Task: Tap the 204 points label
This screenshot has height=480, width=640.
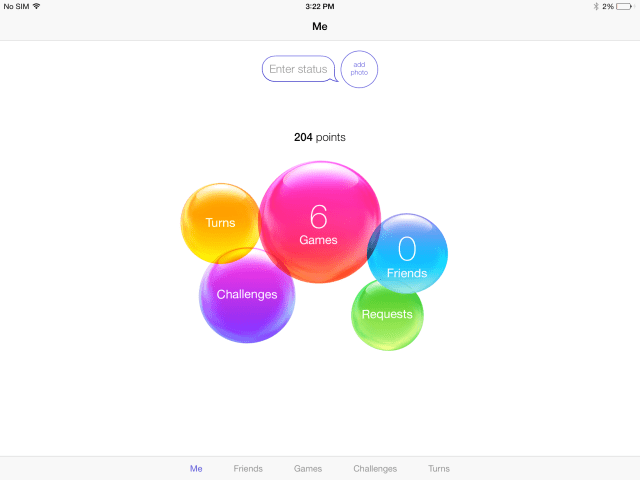Action: tap(320, 137)
